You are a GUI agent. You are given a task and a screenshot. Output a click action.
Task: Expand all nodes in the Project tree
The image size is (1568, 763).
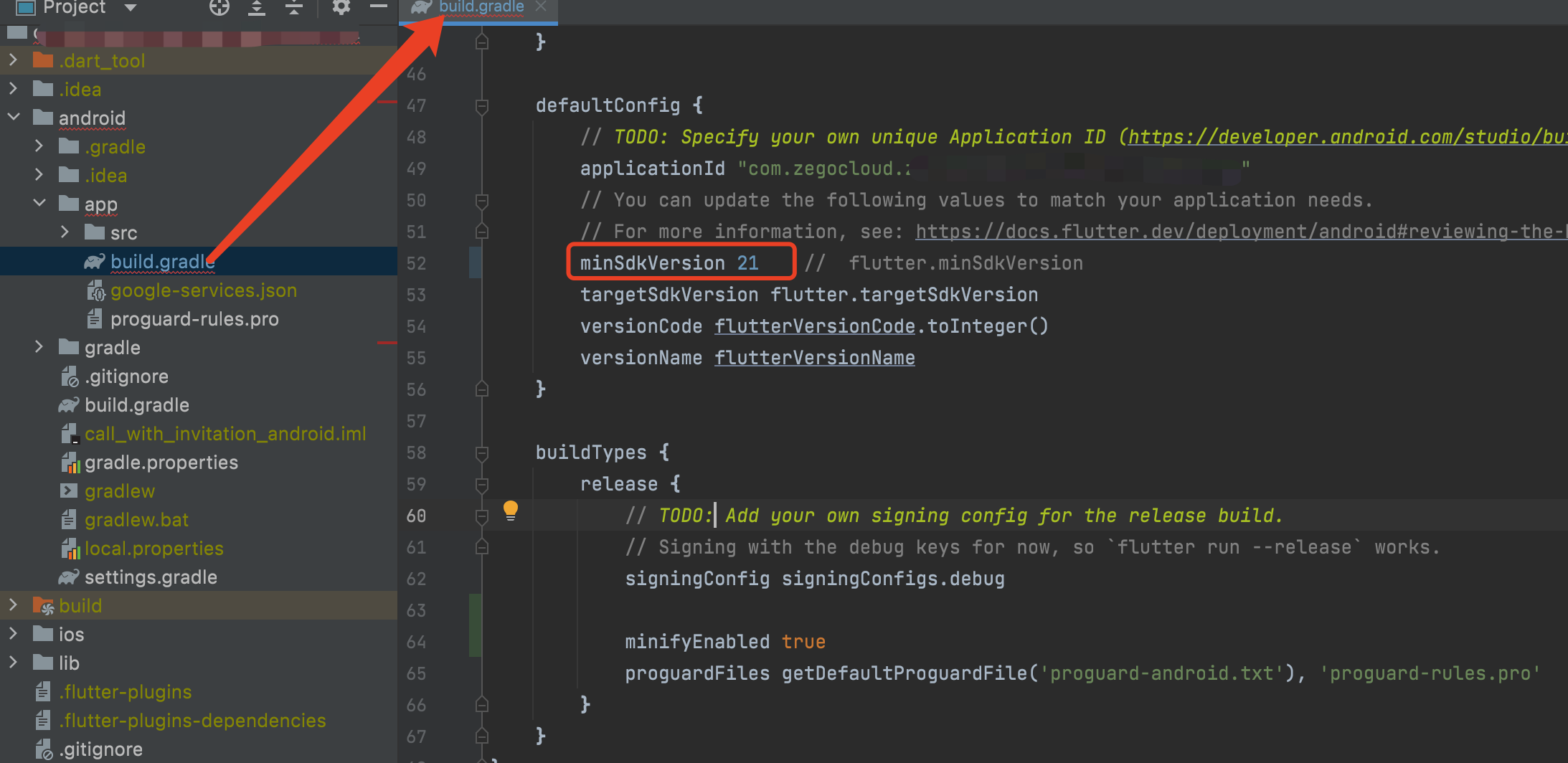[256, 9]
